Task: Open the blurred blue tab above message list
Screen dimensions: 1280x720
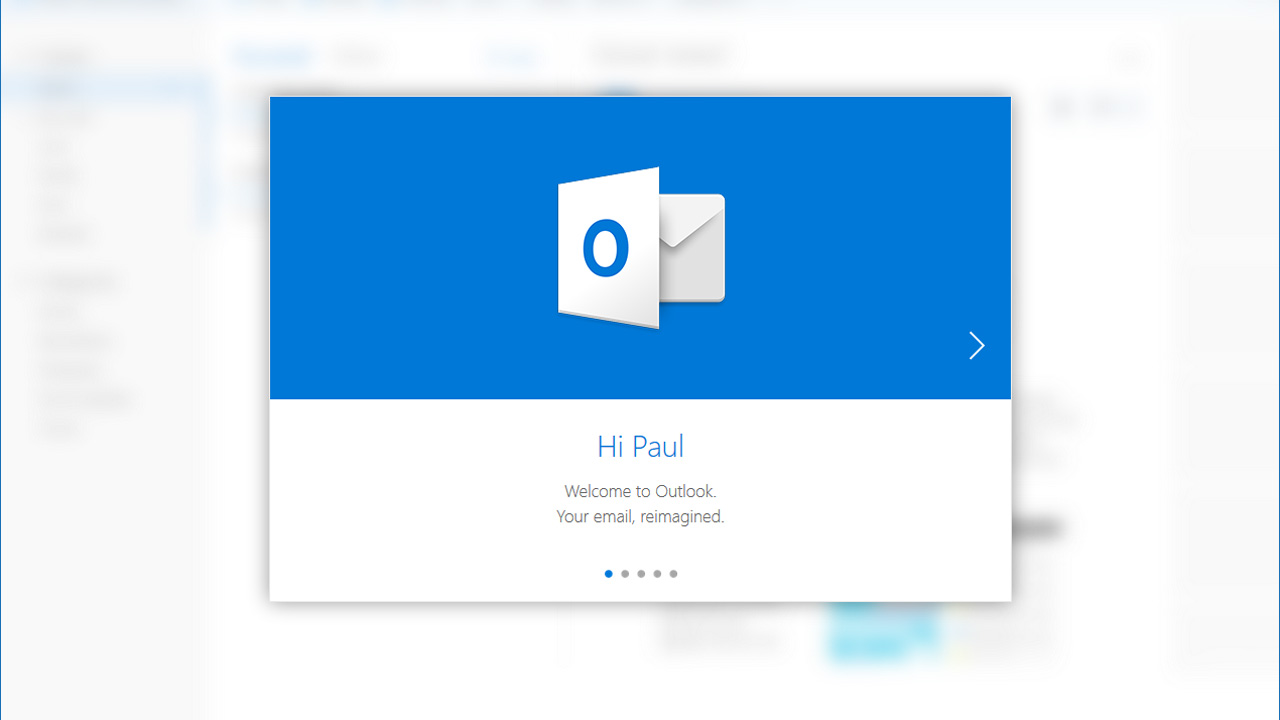Action: (x=270, y=56)
